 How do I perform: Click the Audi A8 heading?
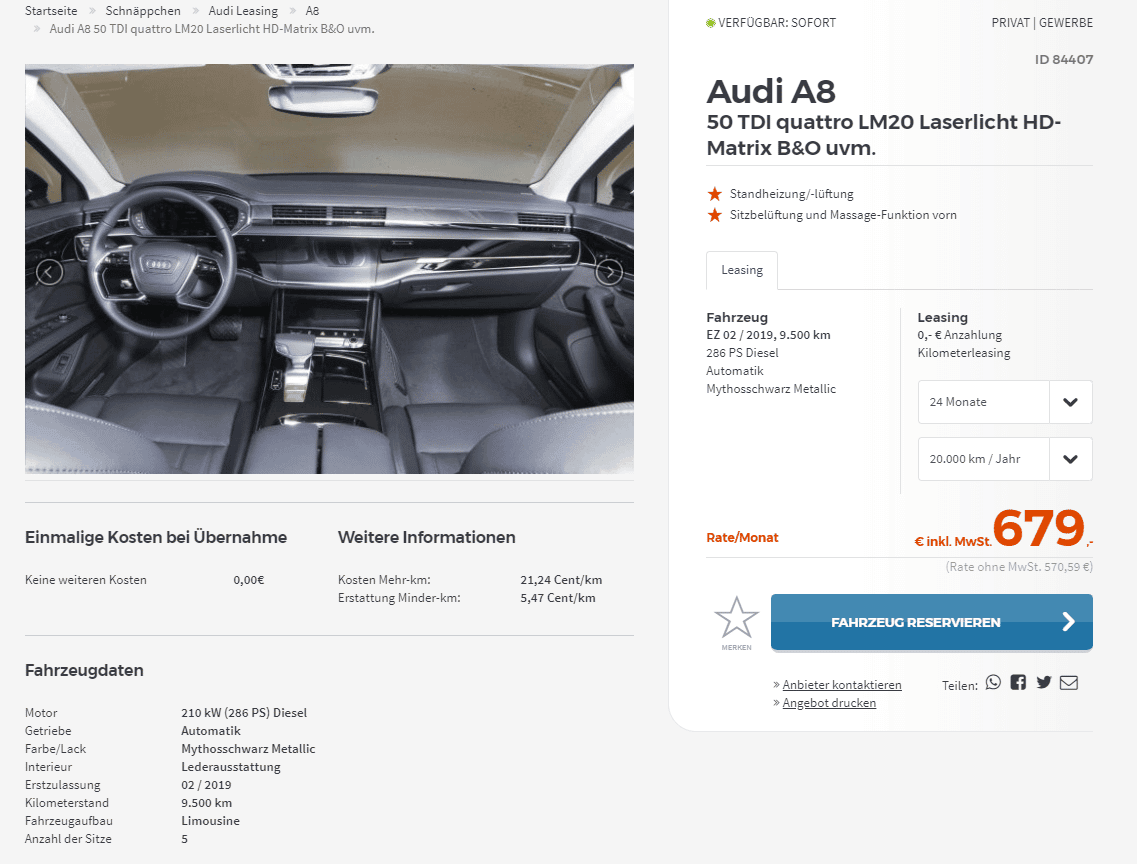[771, 91]
